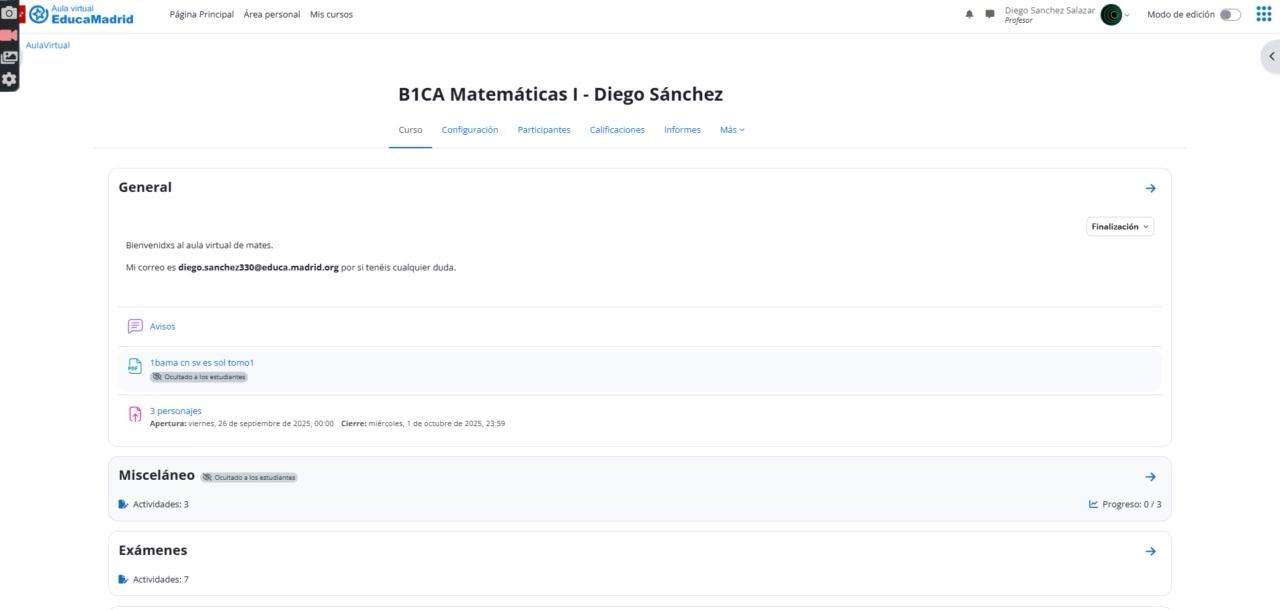Click the AulaVirtual breadcrumb link
The width and height of the screenshot is (1280, 610).
(48, 45)
